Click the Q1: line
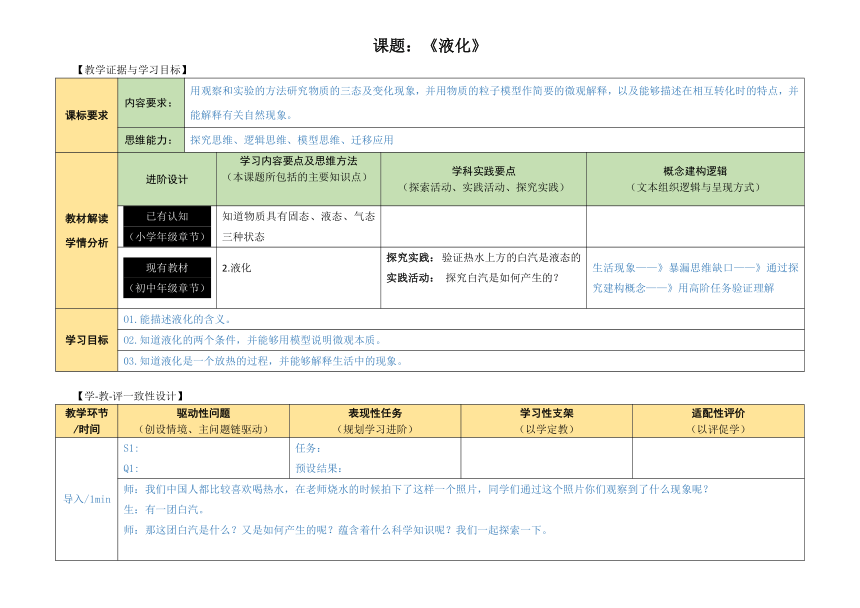 click(x=131, y=469)
